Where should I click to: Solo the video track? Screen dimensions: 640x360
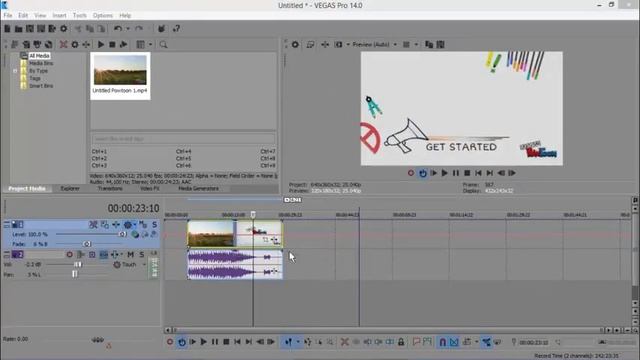154,224
